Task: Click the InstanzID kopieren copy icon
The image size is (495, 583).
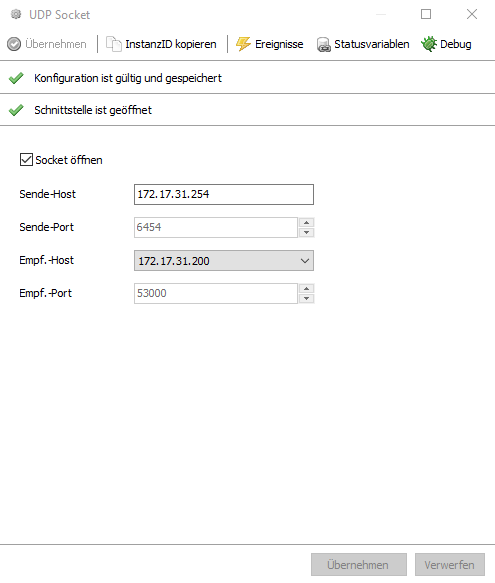Action: point(114,44)
